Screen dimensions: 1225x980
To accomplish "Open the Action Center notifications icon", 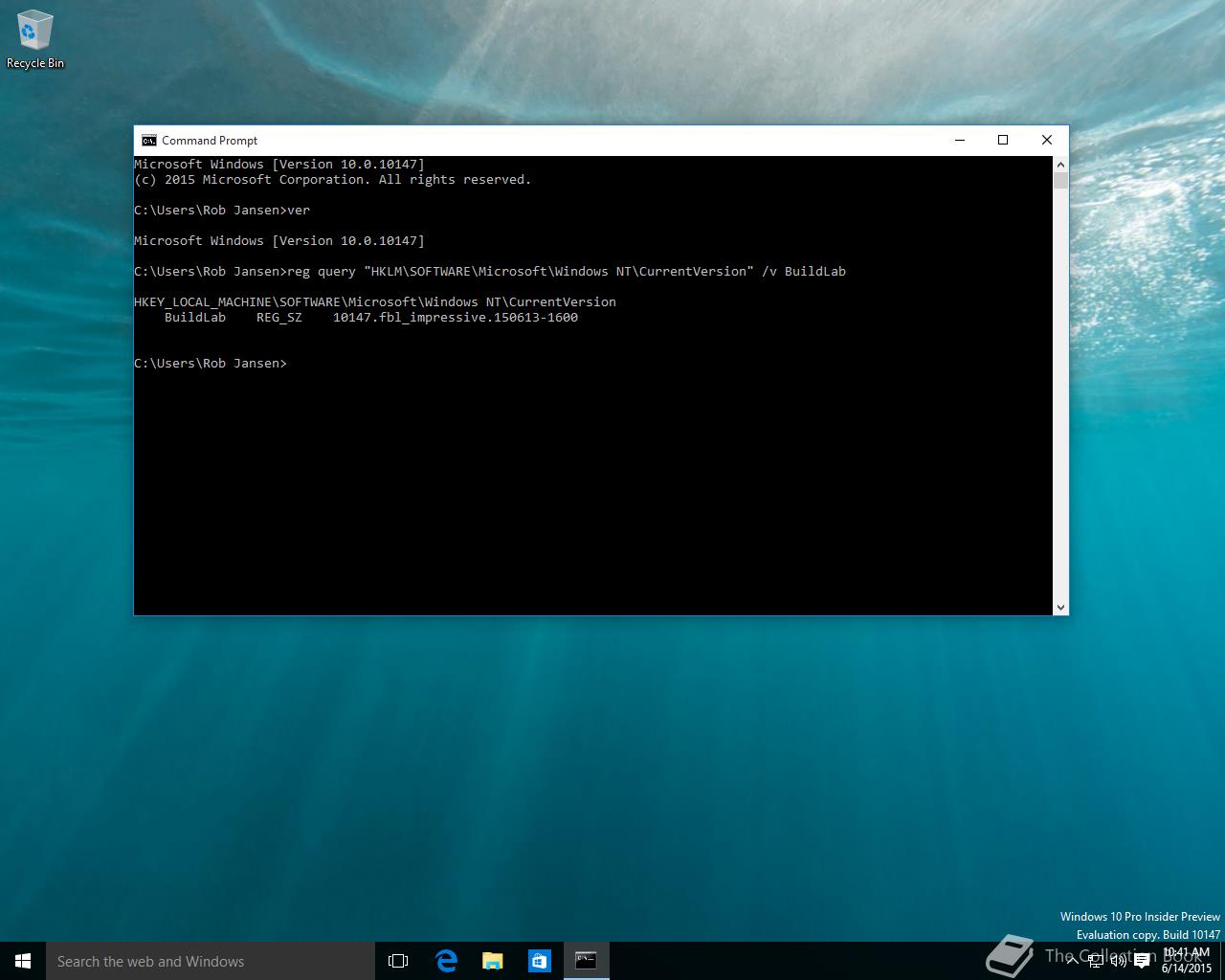I will pos(1142,961).
